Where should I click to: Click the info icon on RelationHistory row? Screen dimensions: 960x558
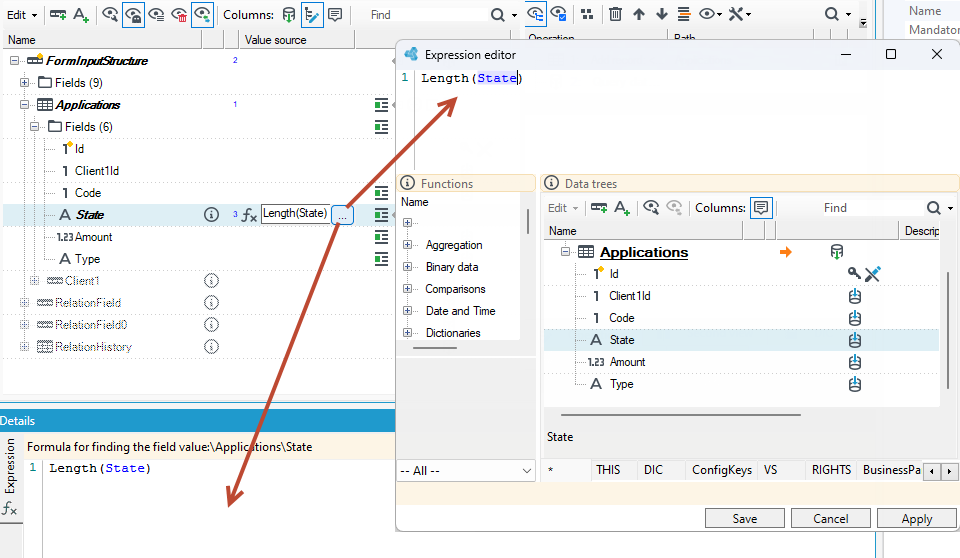click(x=211, y=347)
